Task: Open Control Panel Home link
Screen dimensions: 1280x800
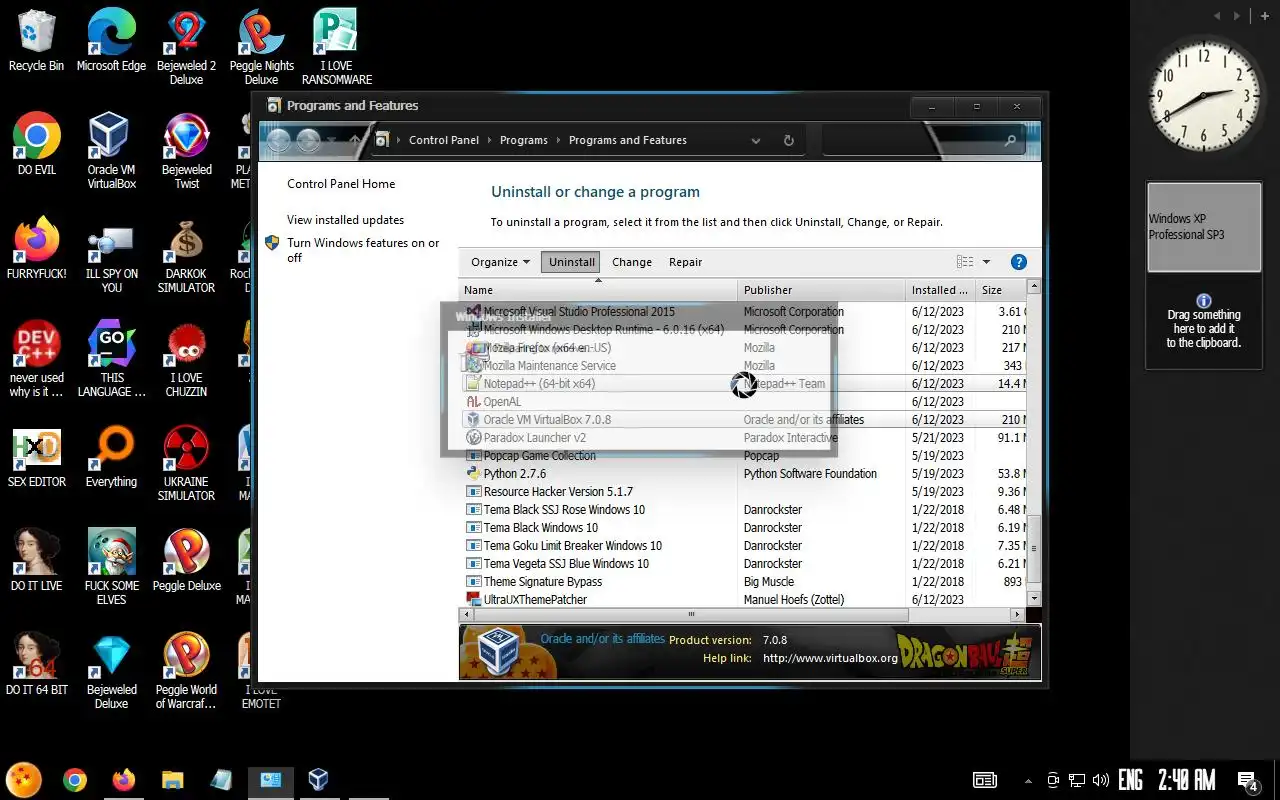Action: [341, 184]
